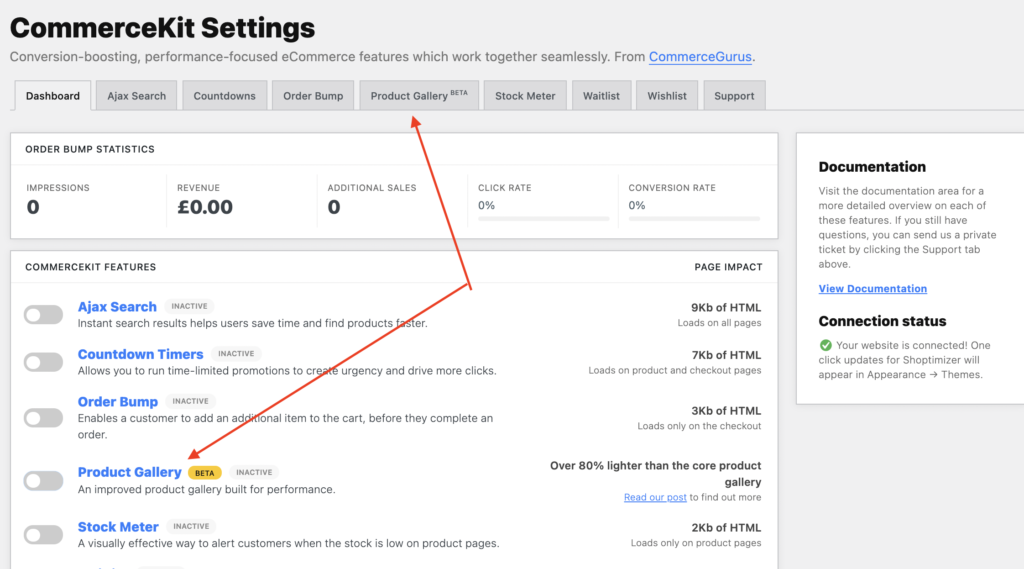Open the Ajax Search feature link
Viewport: 1024px width, 569px height.
tap(117, 306)
